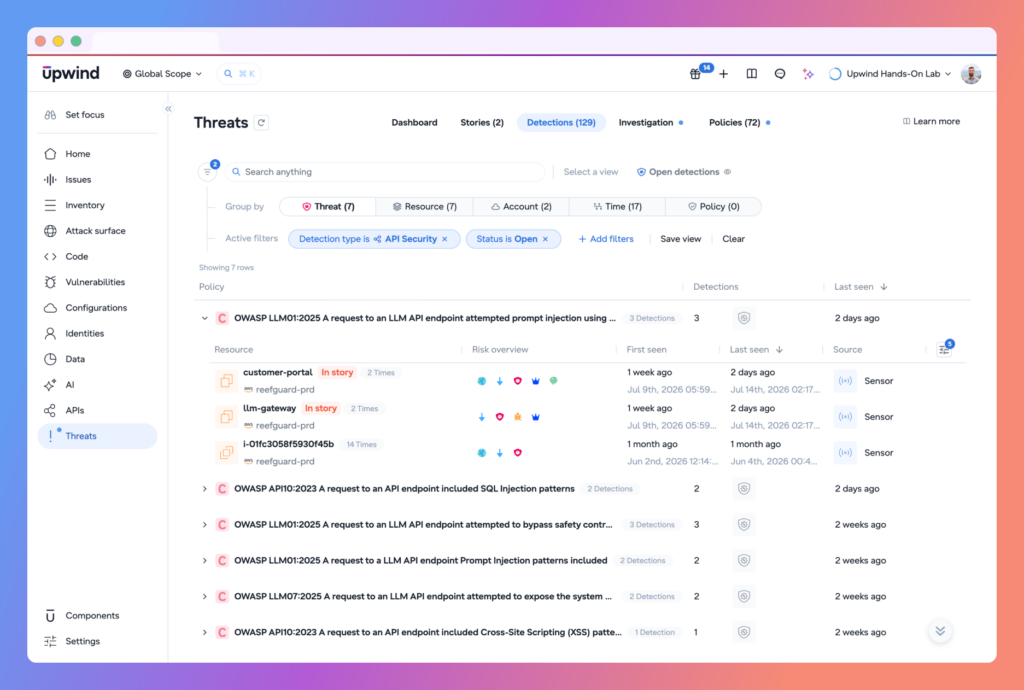Expand the bypass safety controls row
The image size is (1024, 690).
pyautogui.click(x=204, y=524)
